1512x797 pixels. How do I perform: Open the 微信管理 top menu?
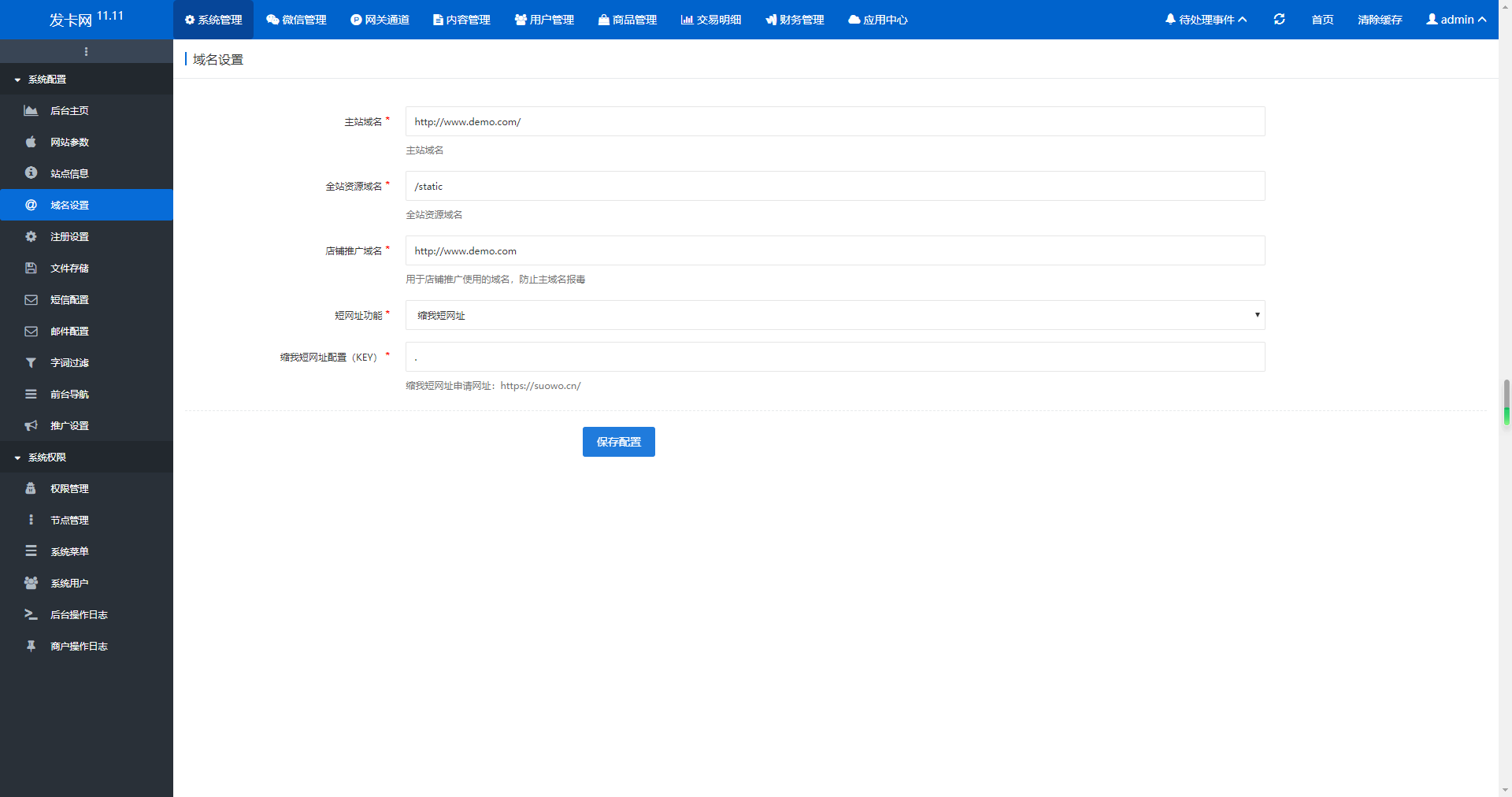point(296,20)
